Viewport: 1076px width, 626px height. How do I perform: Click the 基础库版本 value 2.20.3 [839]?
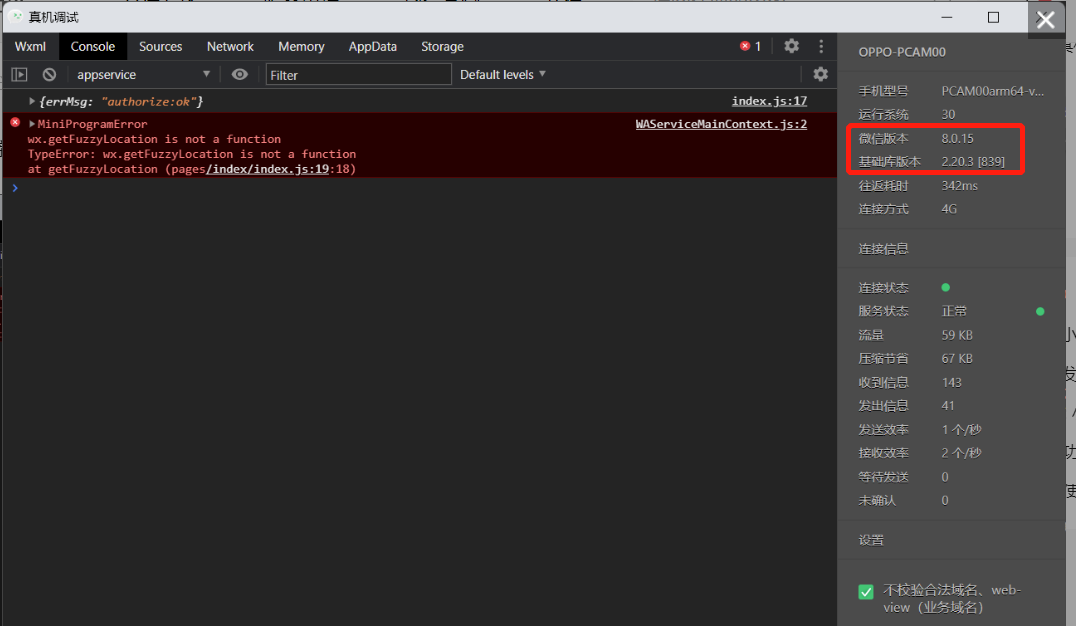pyautogui.click(x=972, y=161)
